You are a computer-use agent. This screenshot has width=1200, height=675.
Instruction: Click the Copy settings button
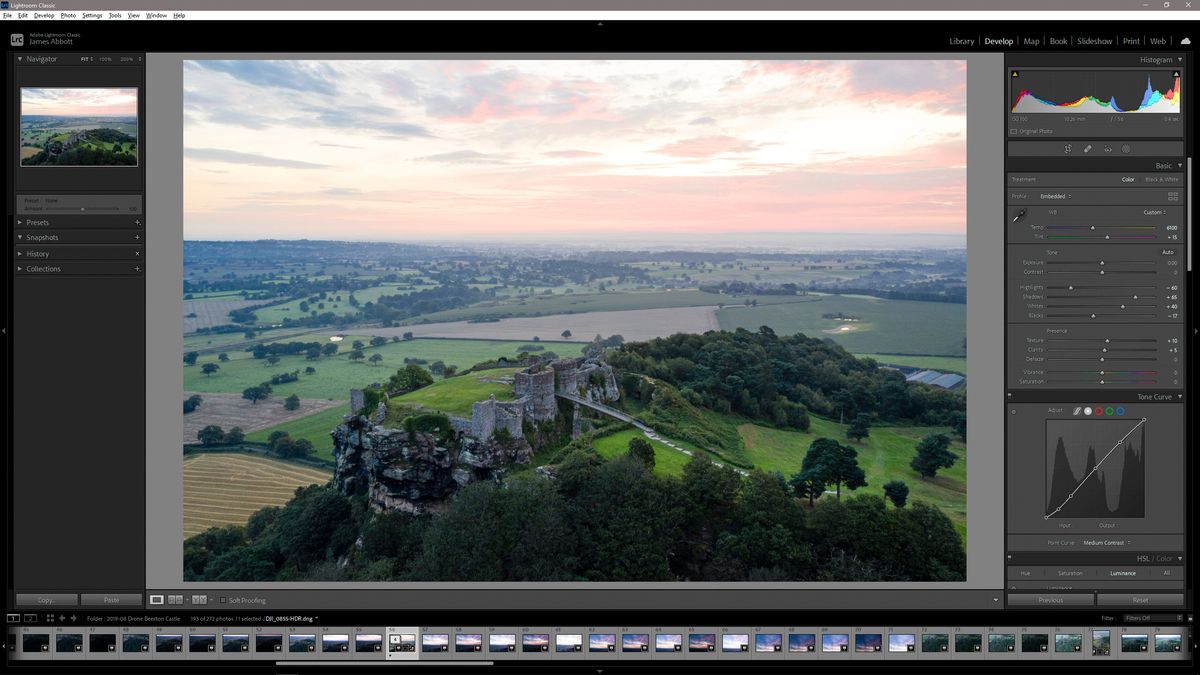[45, 599]
